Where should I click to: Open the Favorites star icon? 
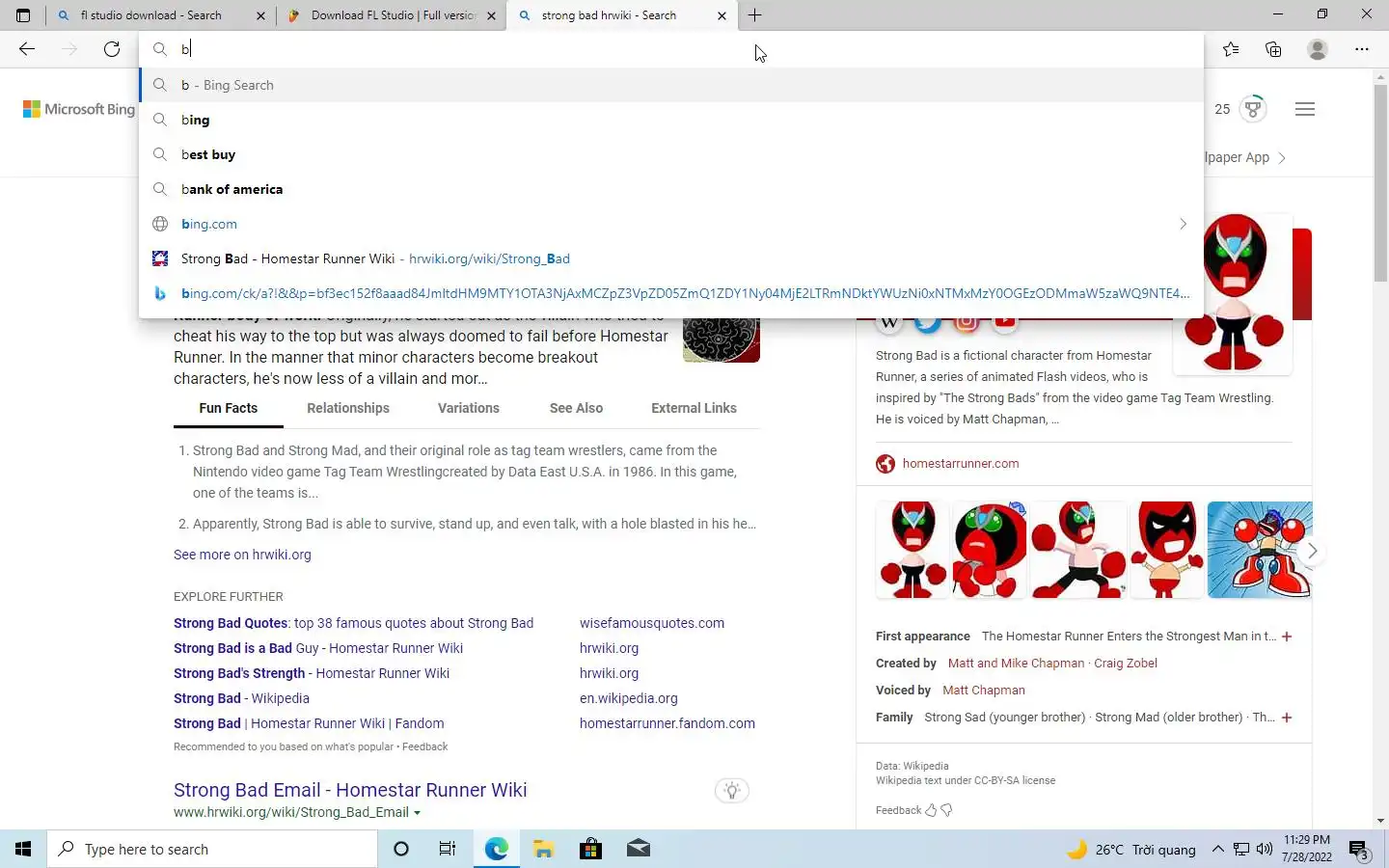click(1231, 49)
